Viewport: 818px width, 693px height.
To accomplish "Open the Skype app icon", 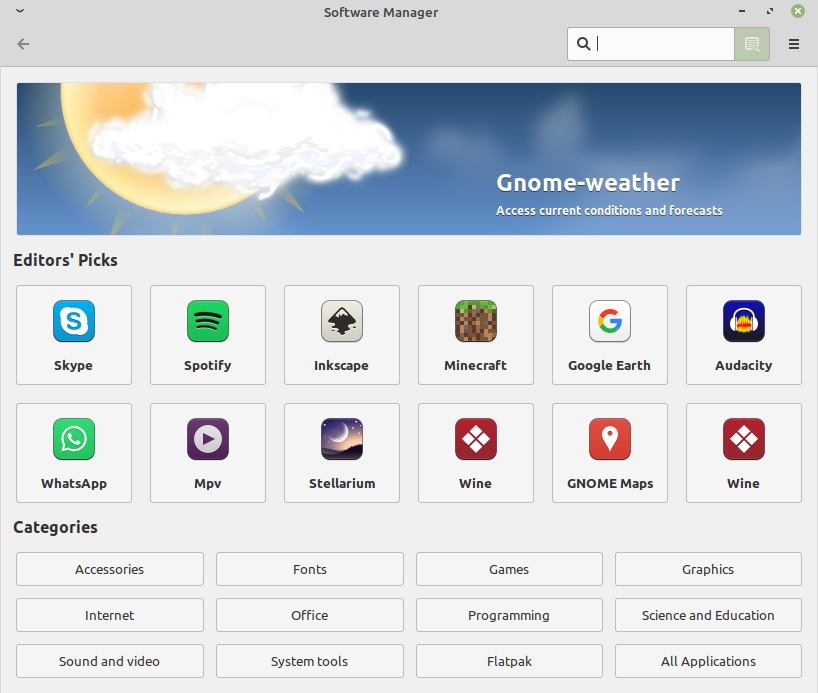I will click(x=74, y=322).
